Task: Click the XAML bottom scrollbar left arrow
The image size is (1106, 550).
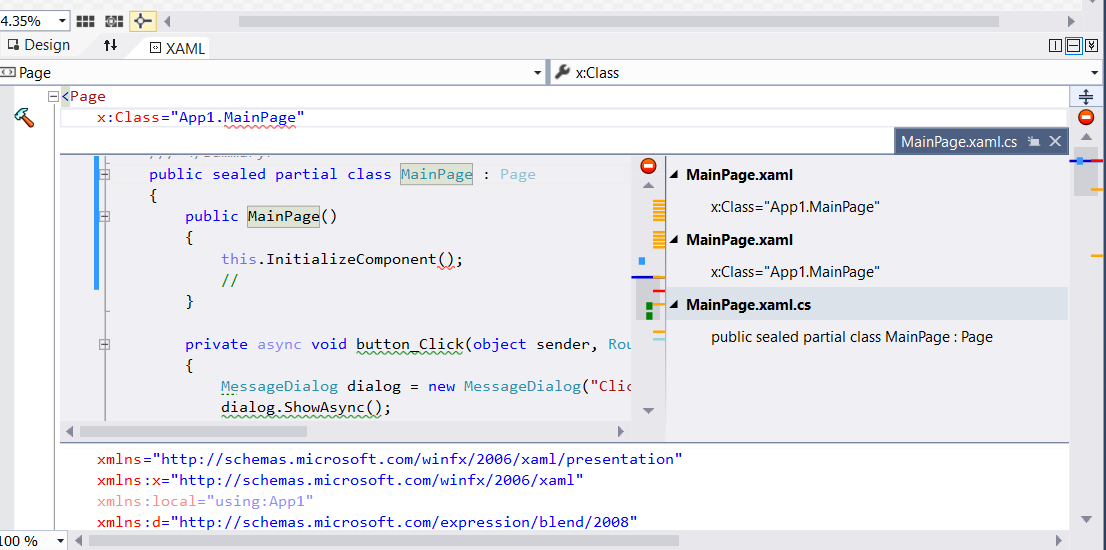Action: (x=79, y=542)
